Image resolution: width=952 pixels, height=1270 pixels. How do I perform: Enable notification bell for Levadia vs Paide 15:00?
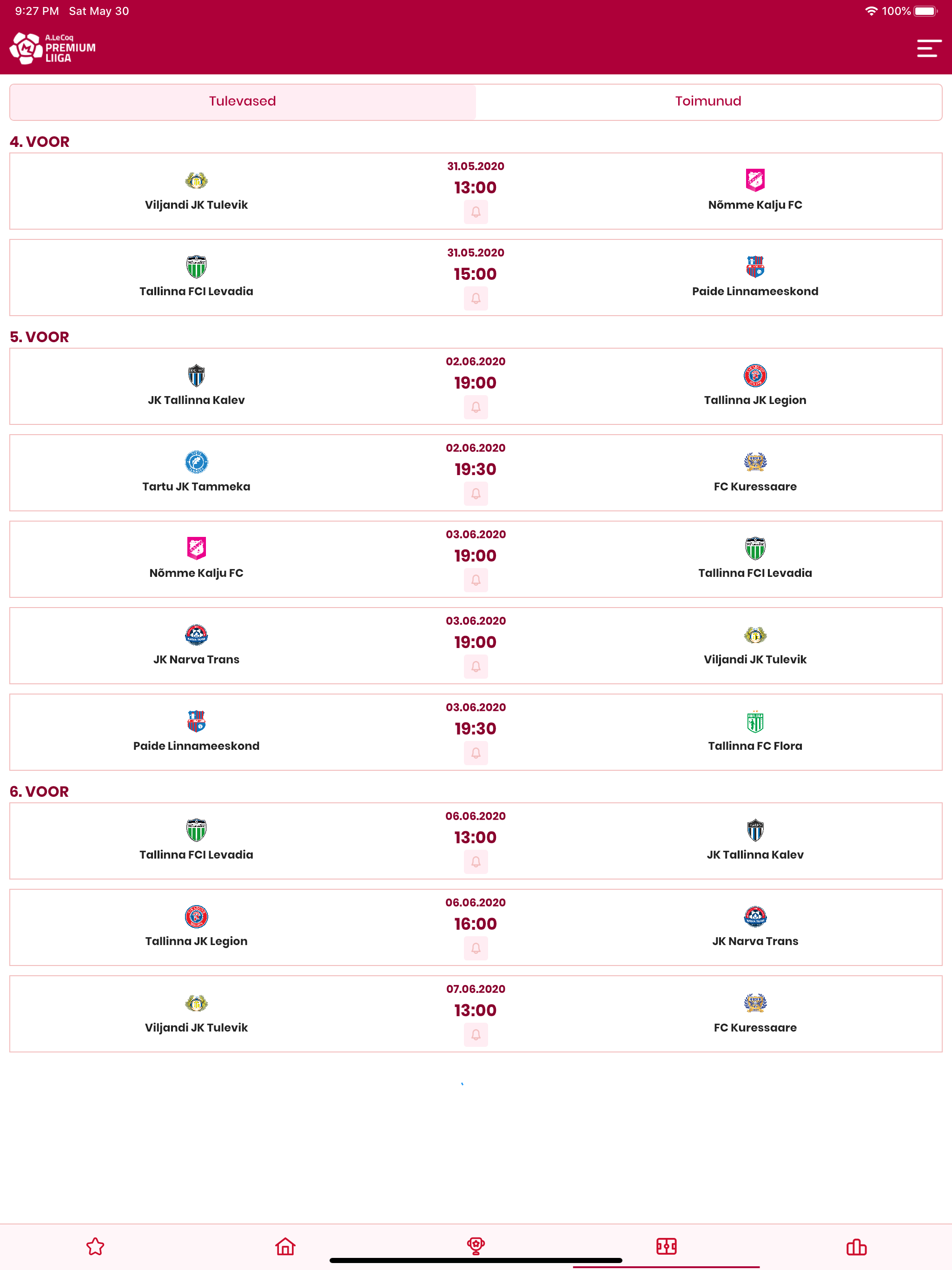click(x=476, y=298)
